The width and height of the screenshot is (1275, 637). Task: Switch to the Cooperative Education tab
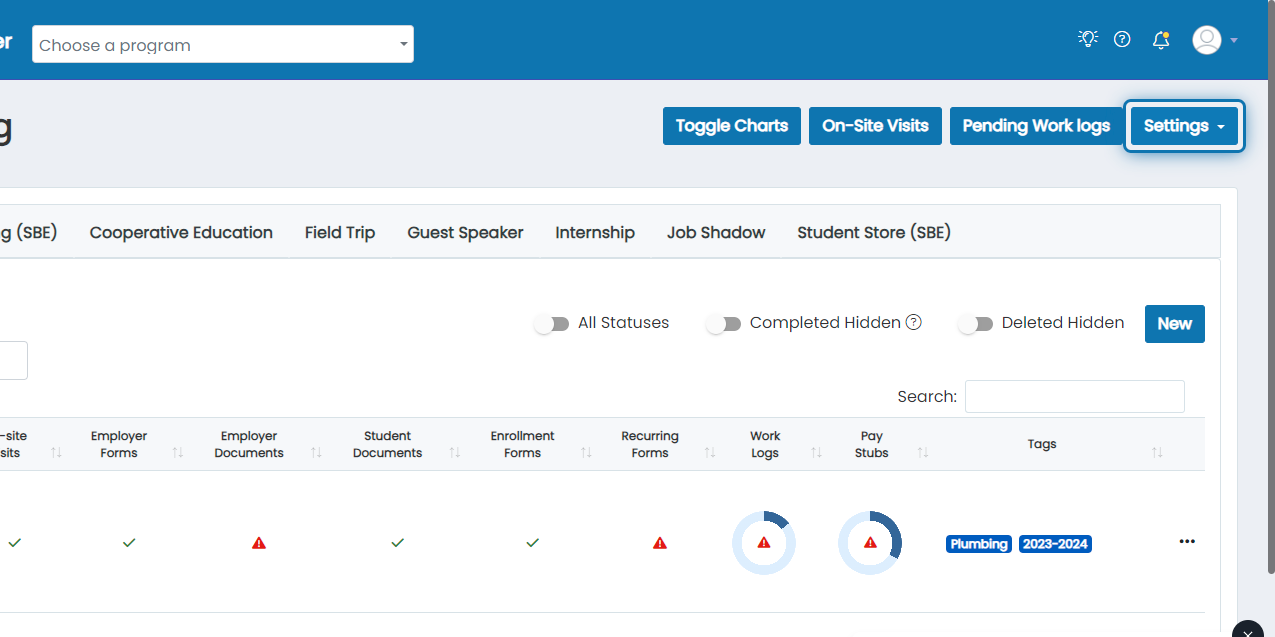[x=181, y=232]
